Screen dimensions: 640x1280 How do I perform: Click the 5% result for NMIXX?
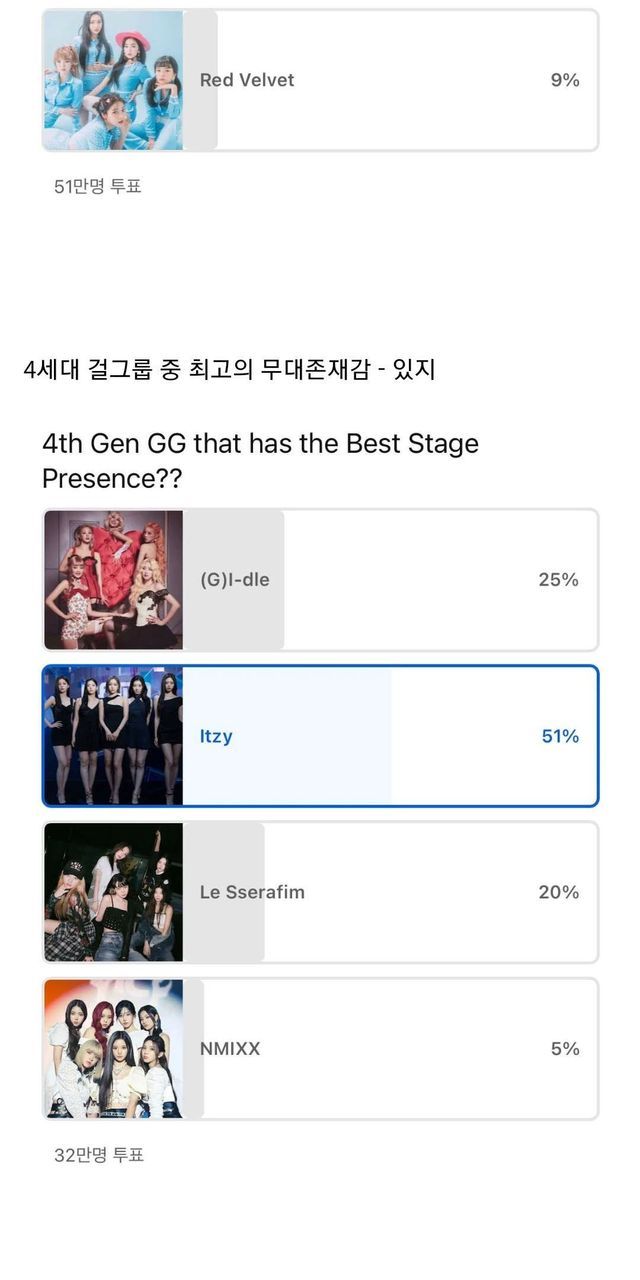point(565,1048)
